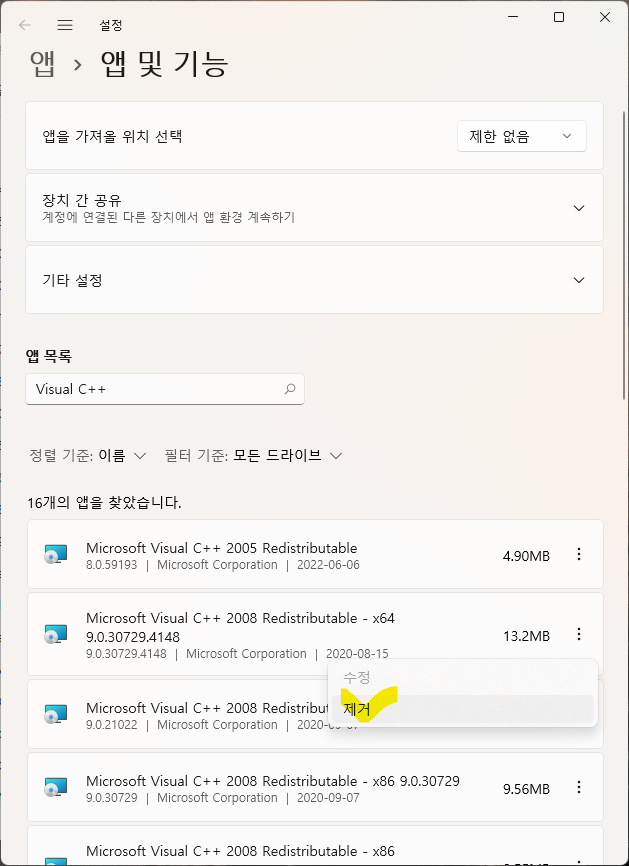Click the 9.56MB size value
The image size is (629, 866).
[526, 789]
